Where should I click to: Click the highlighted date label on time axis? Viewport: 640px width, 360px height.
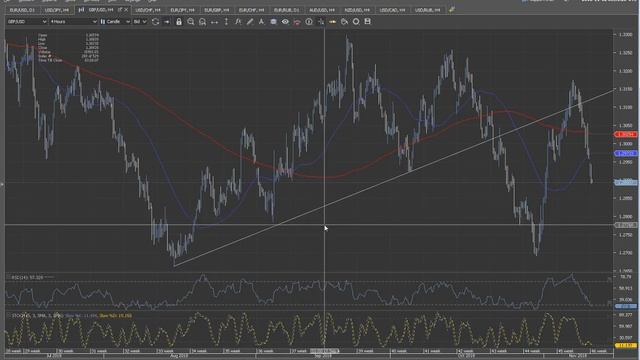tap(324, 351)
